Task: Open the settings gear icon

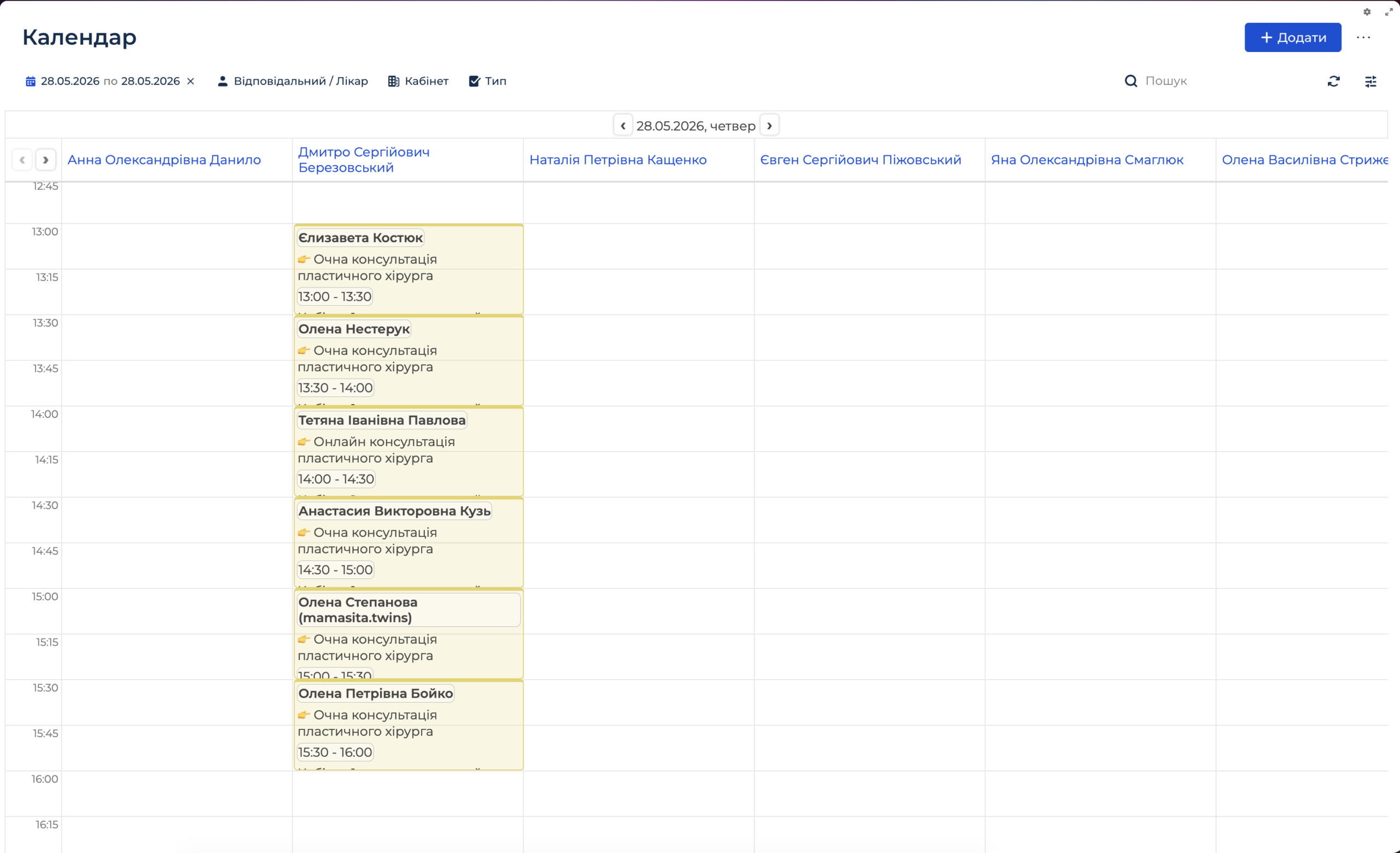Action: coord(1367,12)
